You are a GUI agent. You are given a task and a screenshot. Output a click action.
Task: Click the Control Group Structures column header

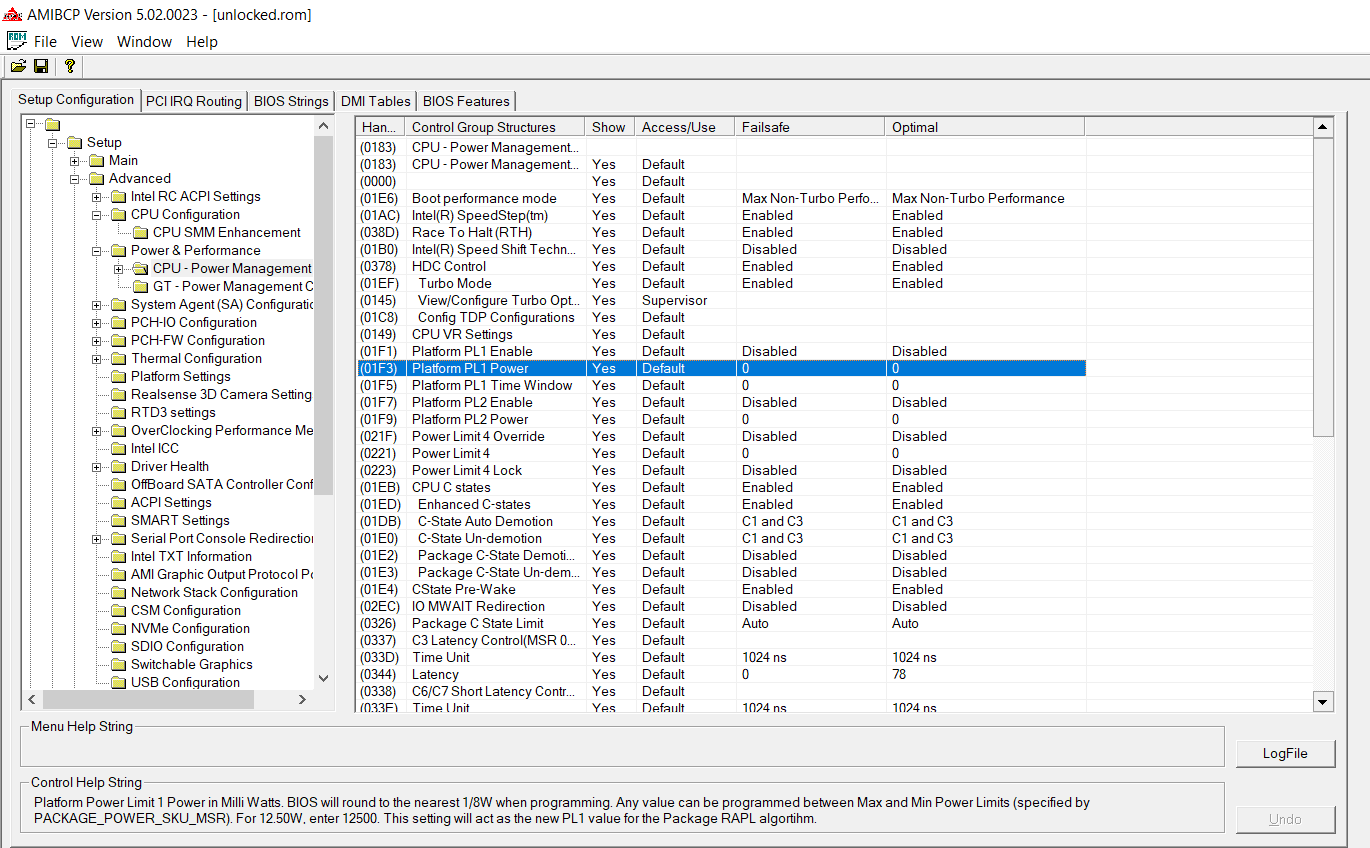coord(495,127)
